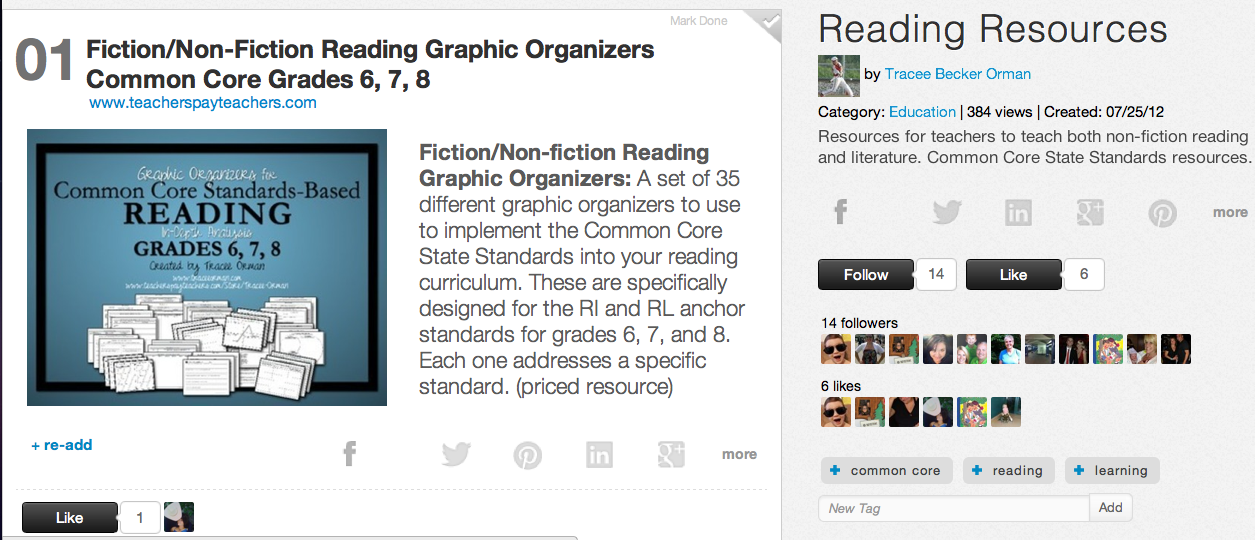This screenshot has width=1255, height=540.
Task: Share the list on Twitter in sidebar
Action: click(x=946, y=212)
